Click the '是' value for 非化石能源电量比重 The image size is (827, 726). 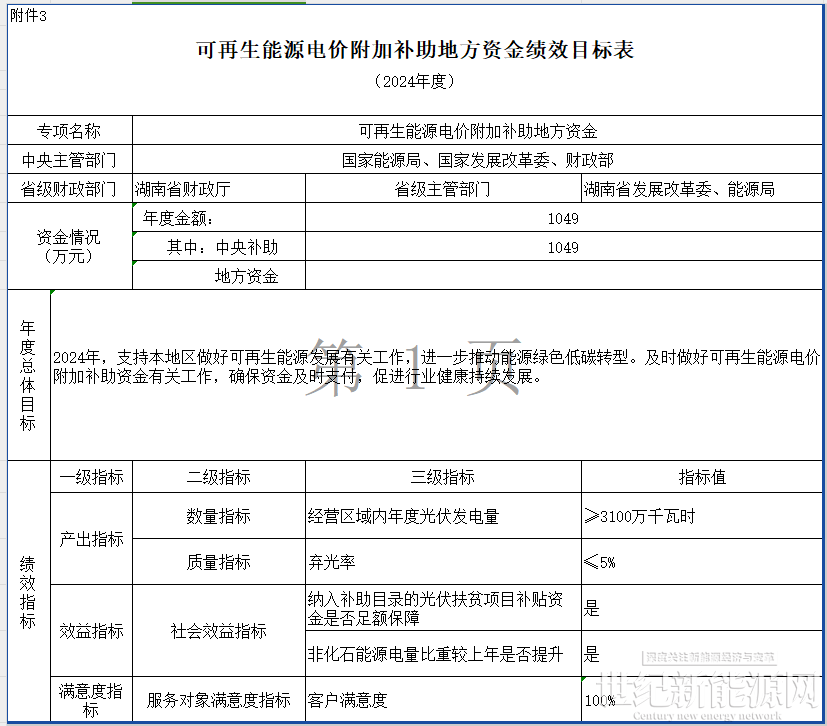click(x=702, y=654)
